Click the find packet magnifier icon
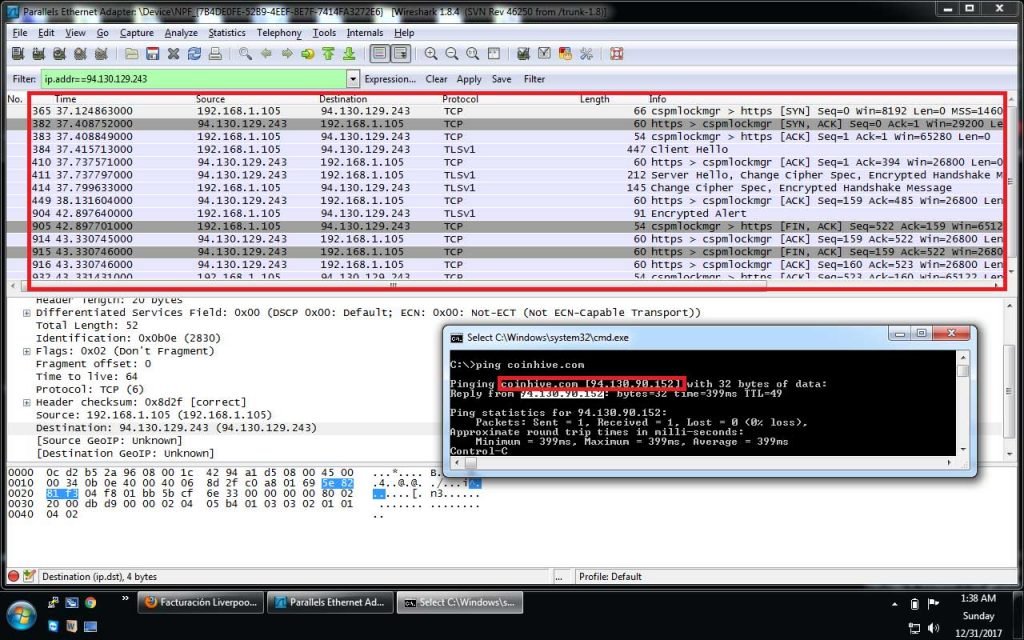Screen dimensions: 1024x640 tap(246, 54)
